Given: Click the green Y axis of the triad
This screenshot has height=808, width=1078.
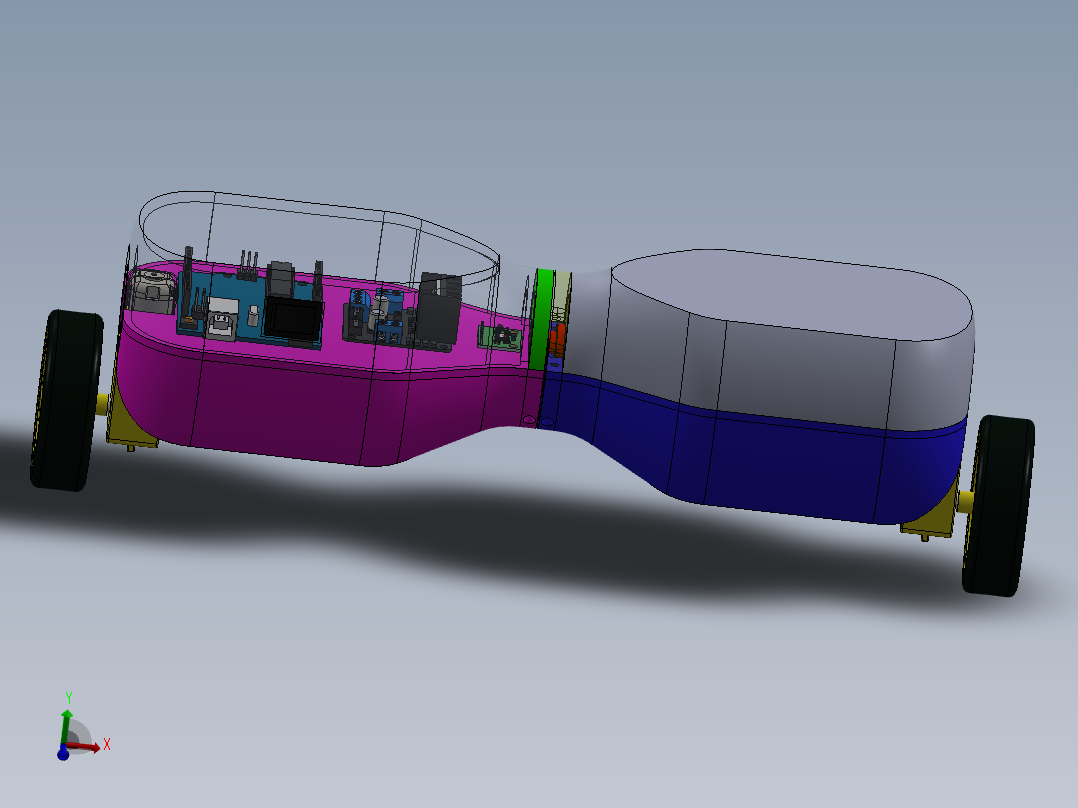Looking at the screenshot, I should (x=67, y=728).
